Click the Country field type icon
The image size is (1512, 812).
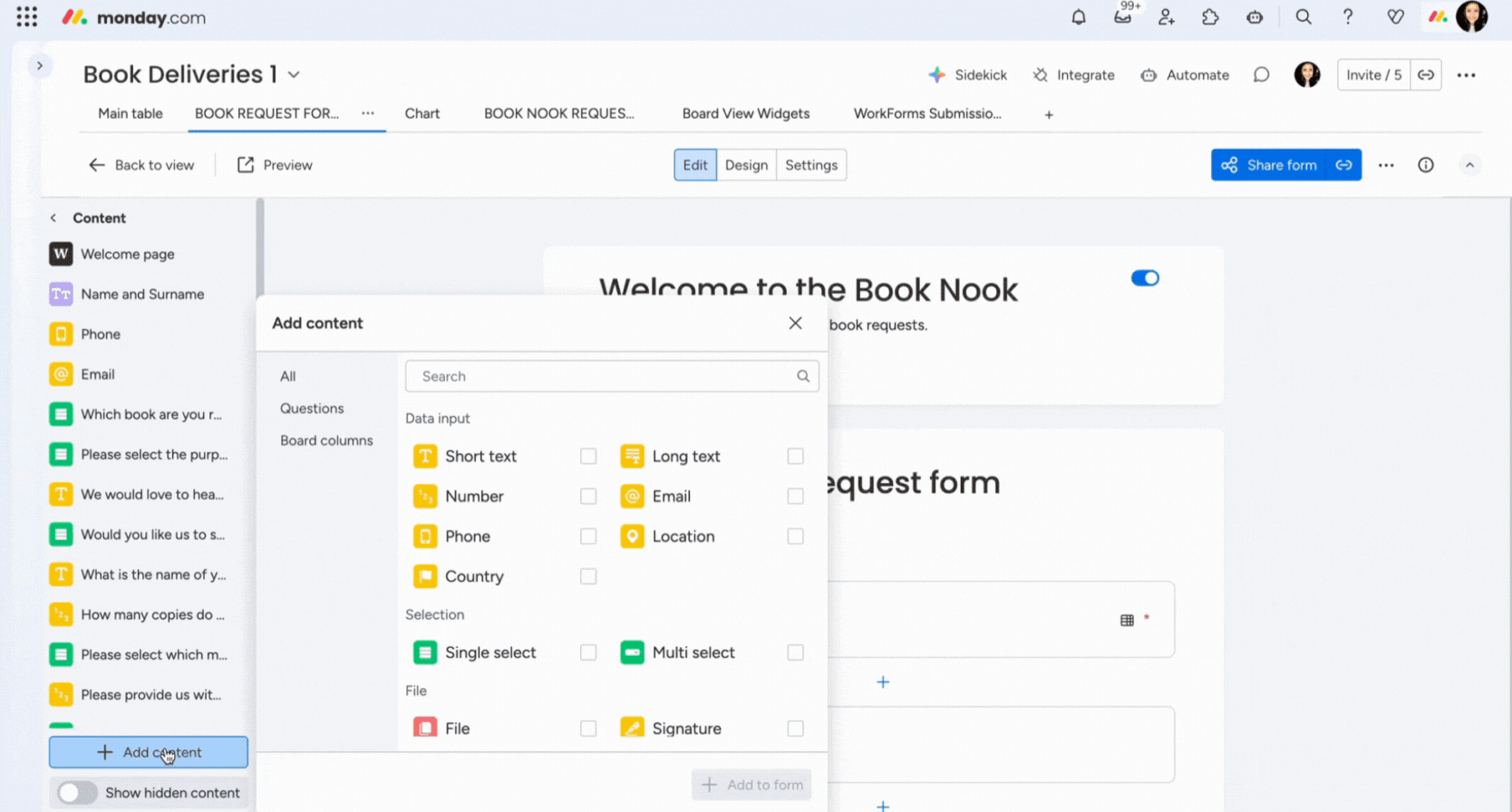tap(424, 576)
